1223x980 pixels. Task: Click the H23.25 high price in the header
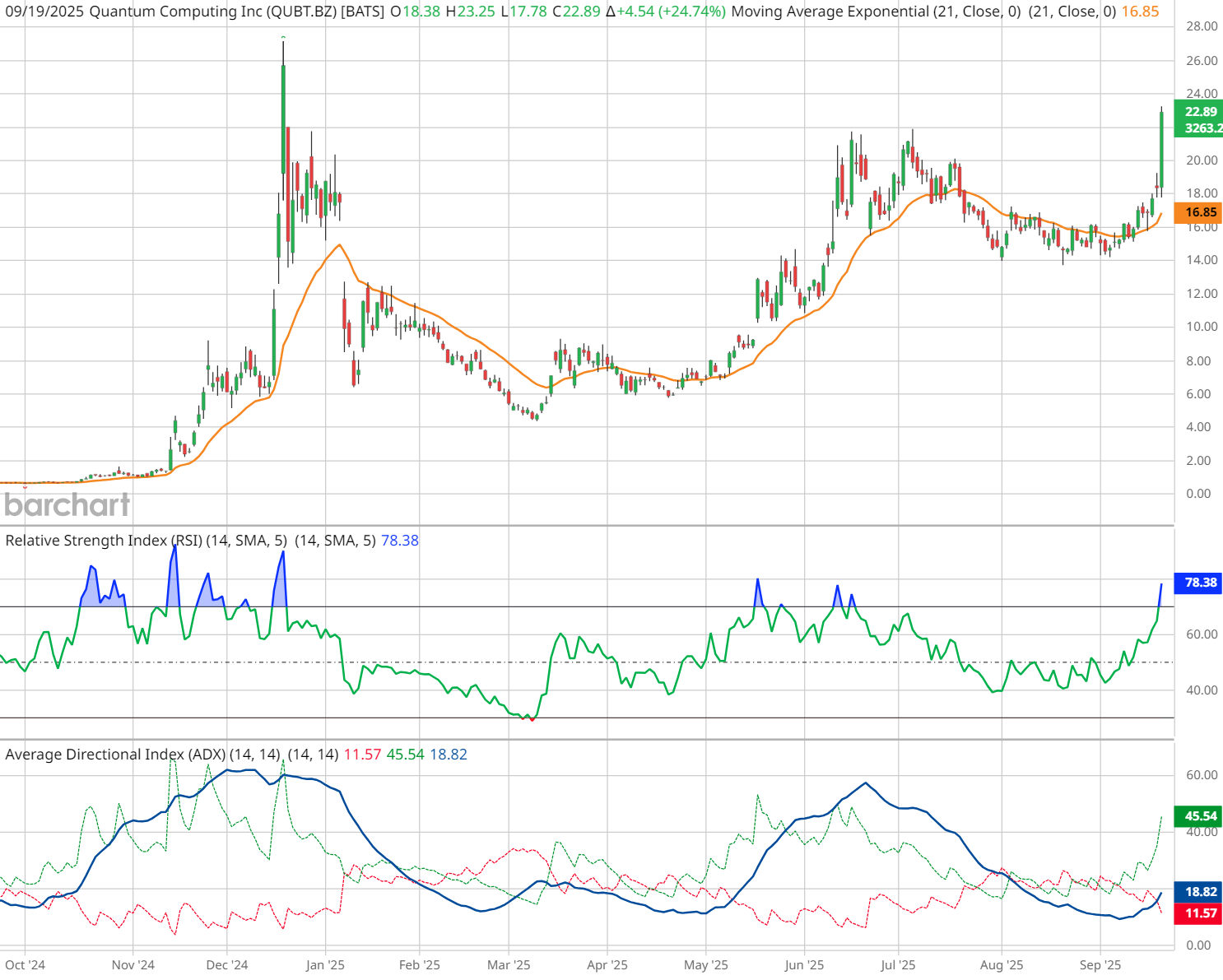(x=472, y=12)
